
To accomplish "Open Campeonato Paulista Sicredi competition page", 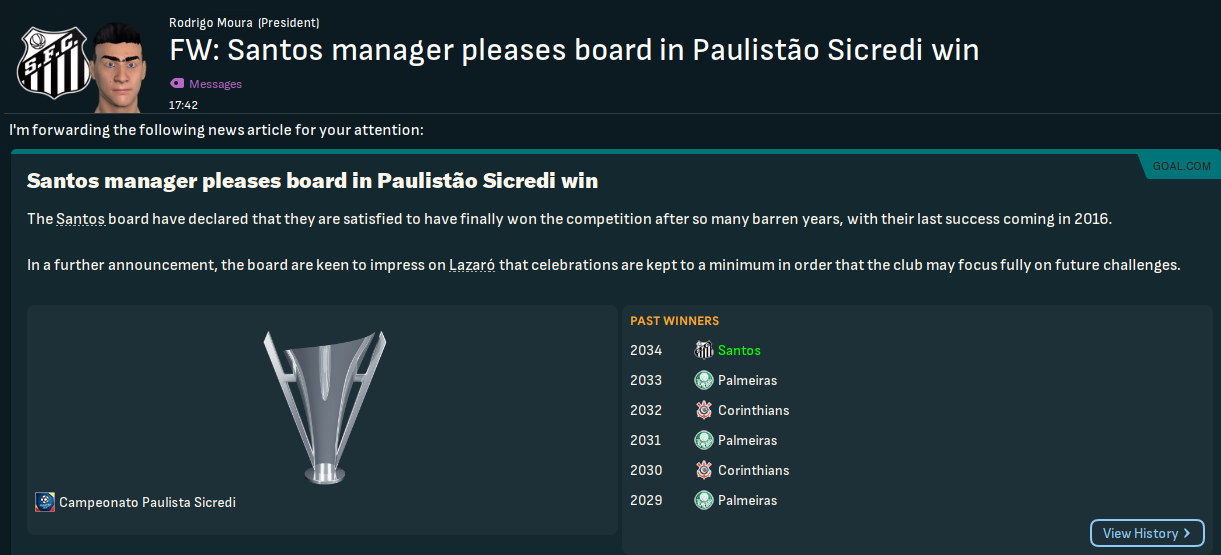I will pyautogui.click(x=147, y=502).
